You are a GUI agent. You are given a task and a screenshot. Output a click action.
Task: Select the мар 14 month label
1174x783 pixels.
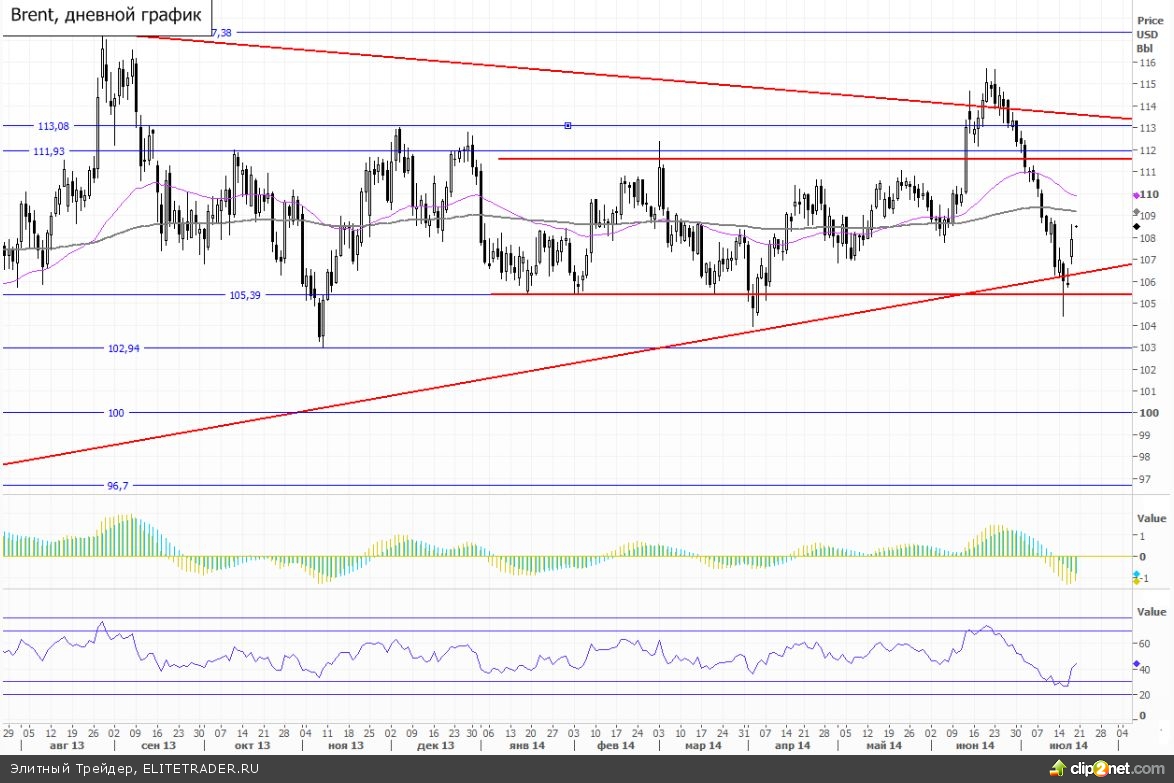pyautogui.click(x=704, y=746)
